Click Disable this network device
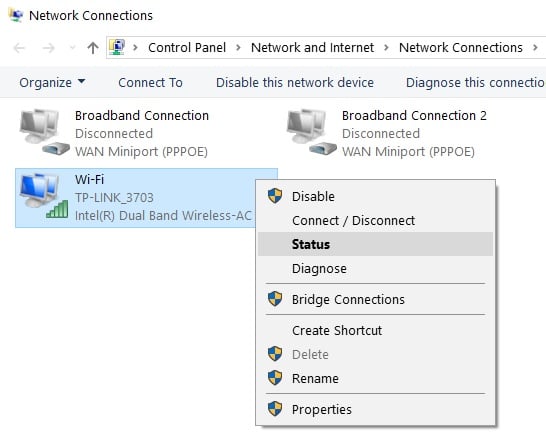 point(295,83)
